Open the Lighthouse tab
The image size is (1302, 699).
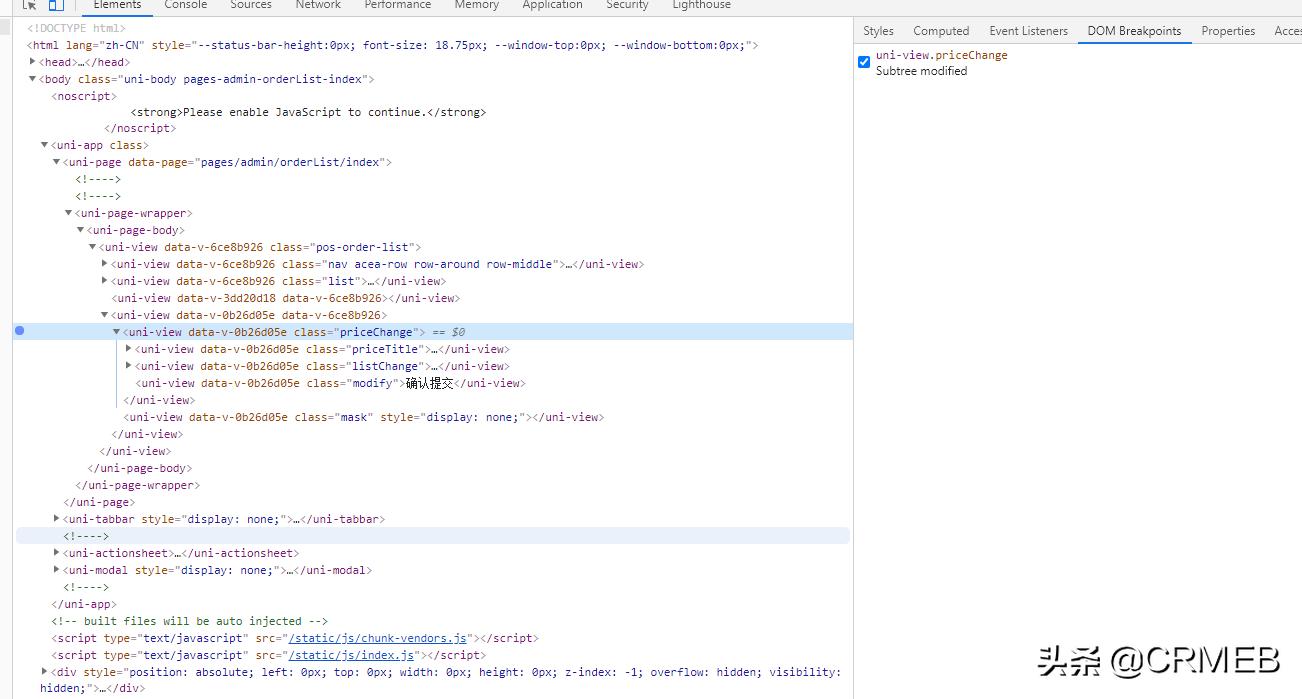[x=701, y=5]
